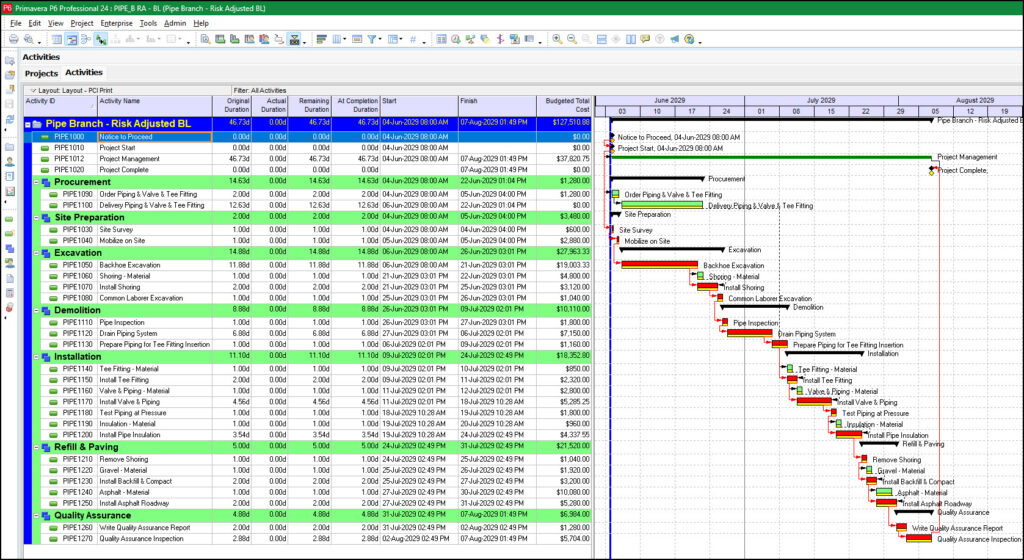1024x560 pixels.
Task: Toggle the Activity Network view icon
Action: (x=86, y=39)
